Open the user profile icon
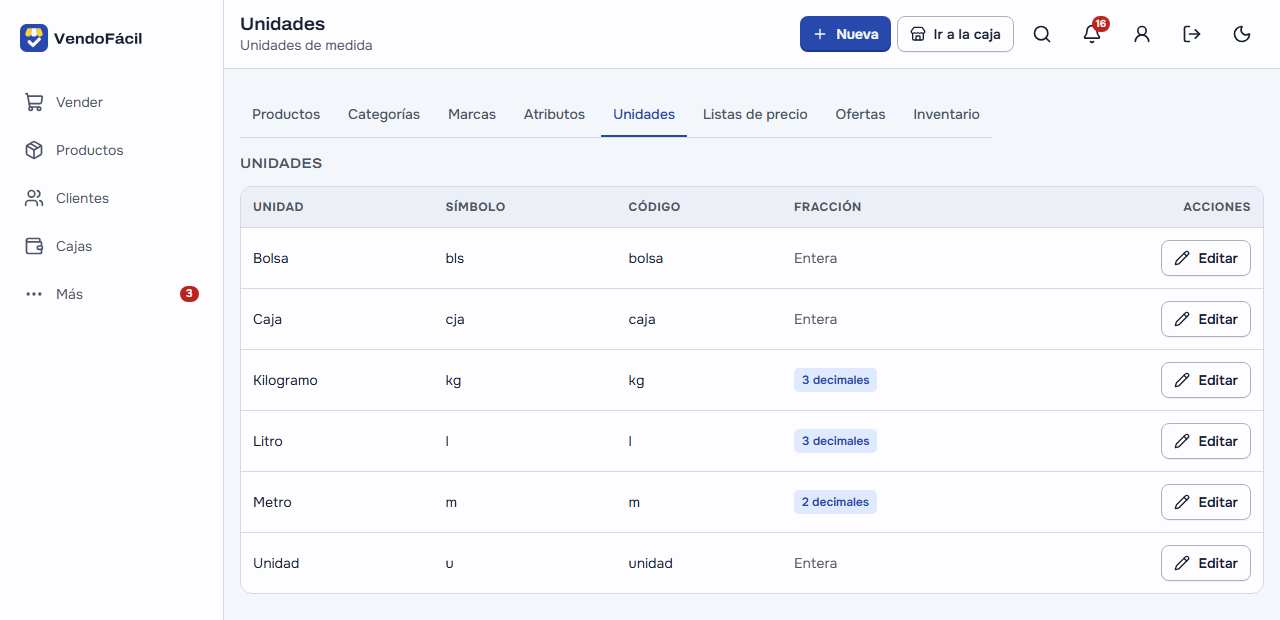Viewport: 1280px width, 620px height. pos(1142,34)
